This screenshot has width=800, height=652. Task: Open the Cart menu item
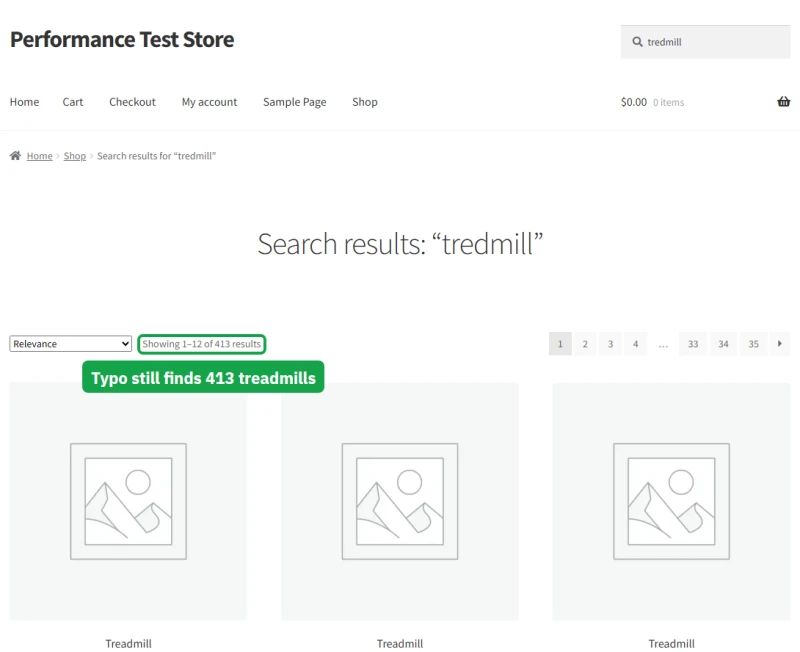coord(73,102)
